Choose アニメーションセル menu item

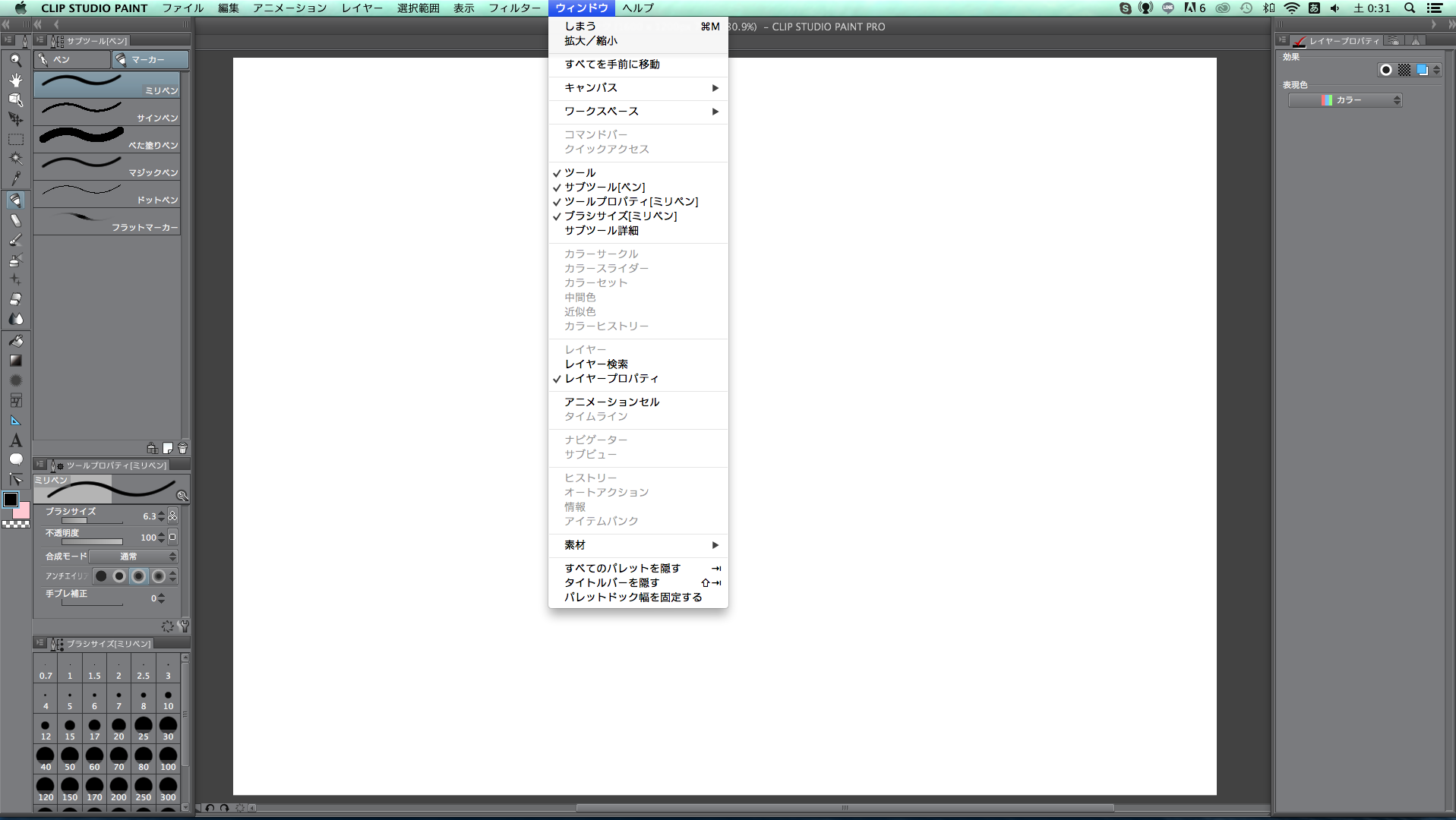click(637, 402)
